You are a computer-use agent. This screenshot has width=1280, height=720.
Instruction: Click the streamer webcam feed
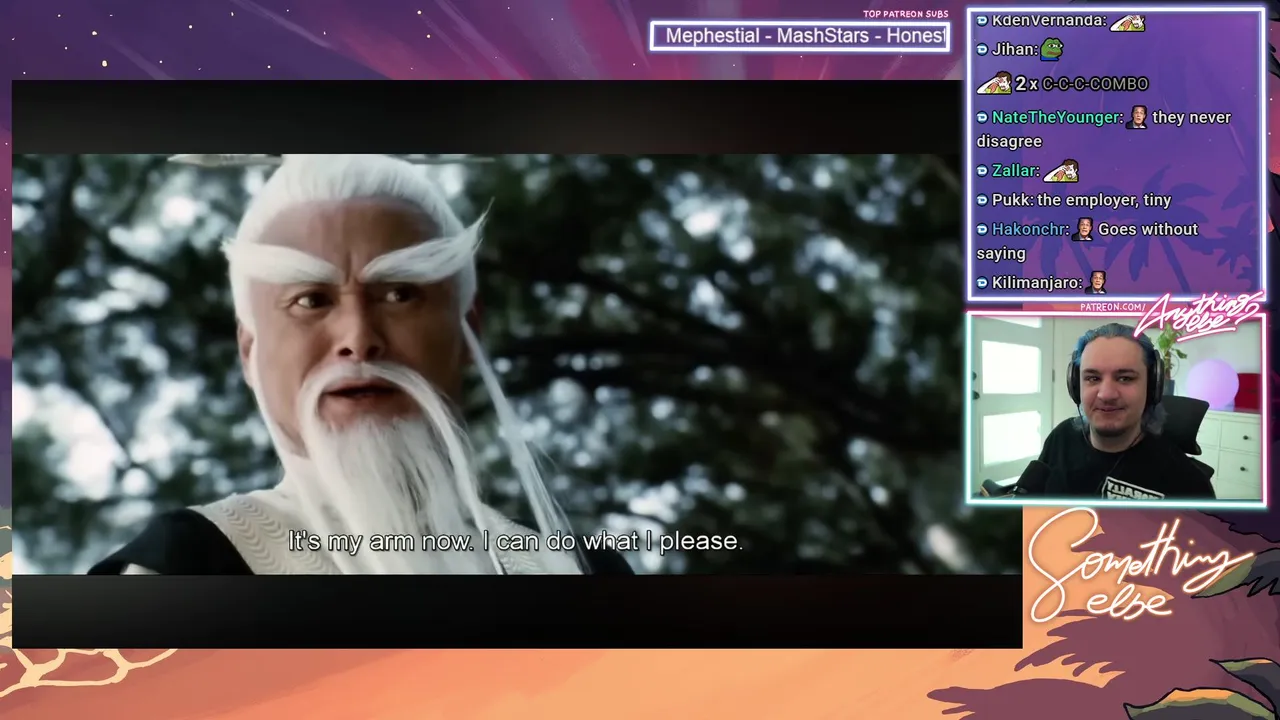[1115, 408]
